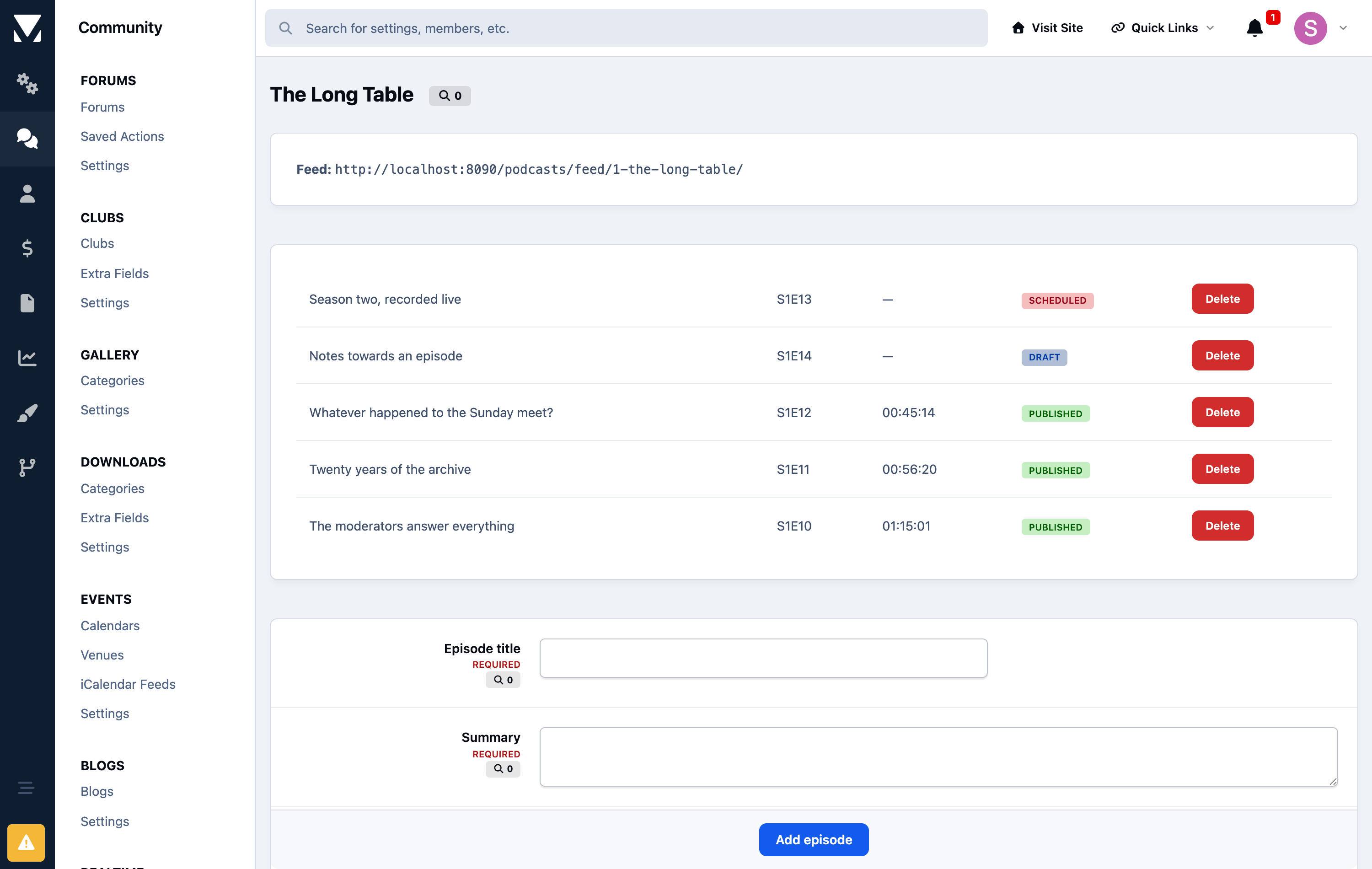Open Settings under DOWNLOADS

(x=105, y=547)
